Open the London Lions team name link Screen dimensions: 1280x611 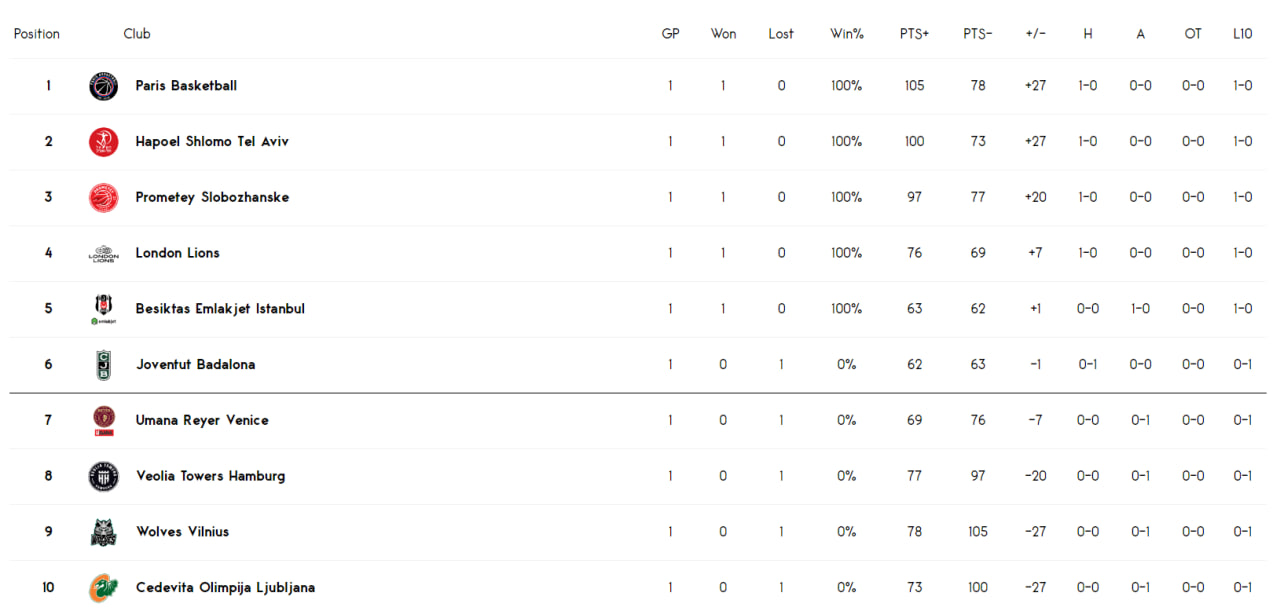[177, 253]
